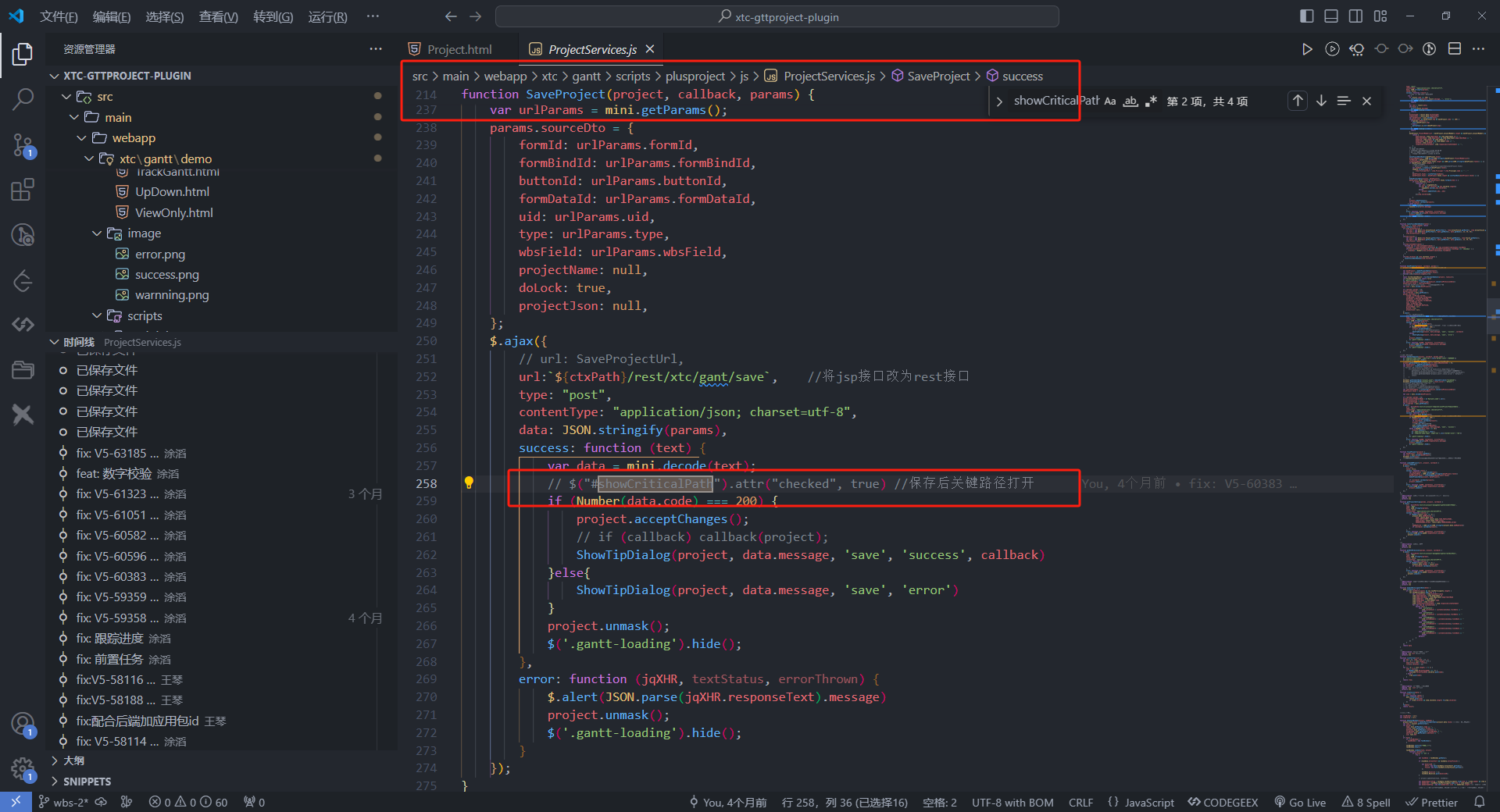The height and width of the screenshot is (812, 1500).
Task: Go to previous find match arrow
Action: (1298, 101)
